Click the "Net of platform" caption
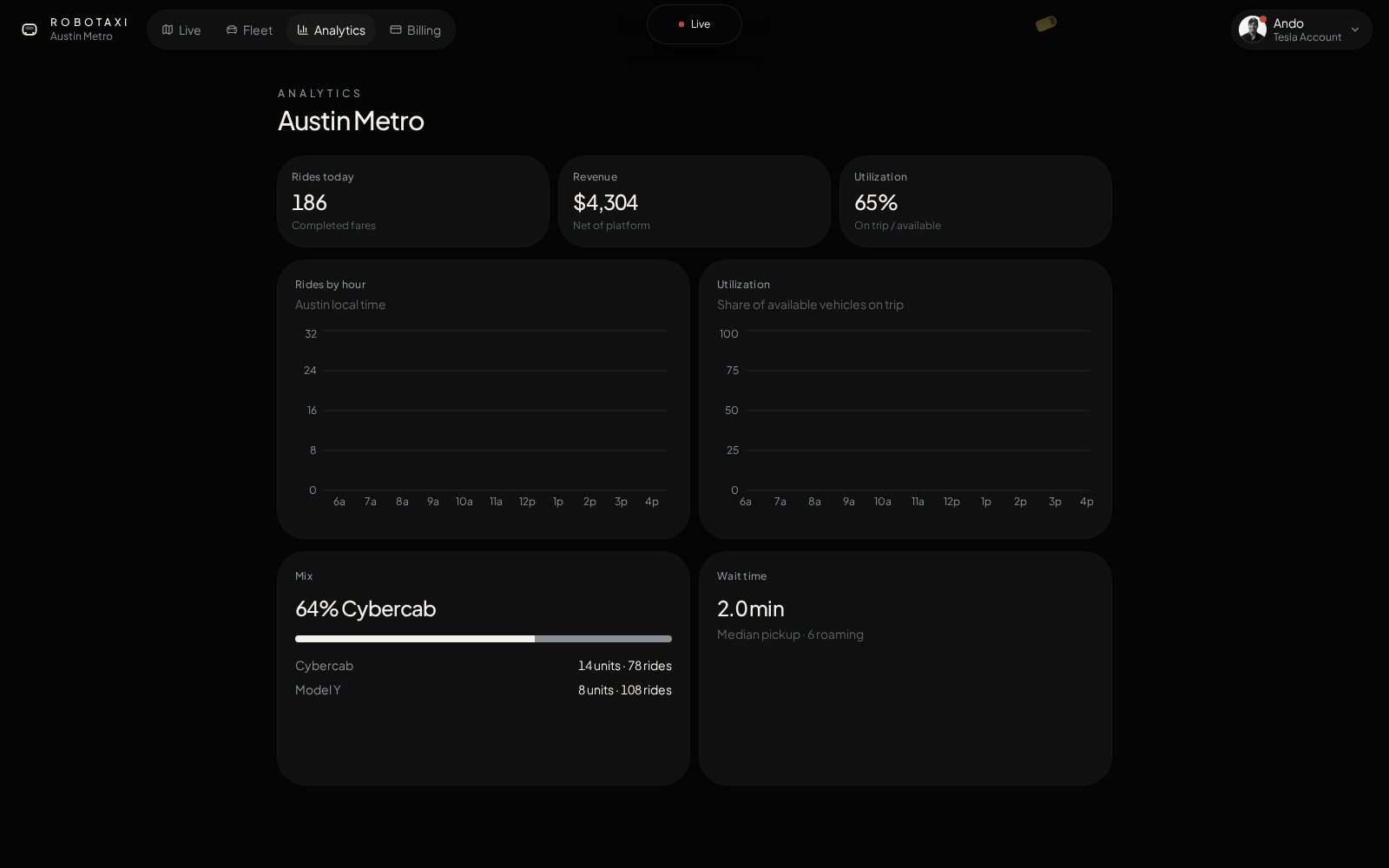 (x=611, y=226)
